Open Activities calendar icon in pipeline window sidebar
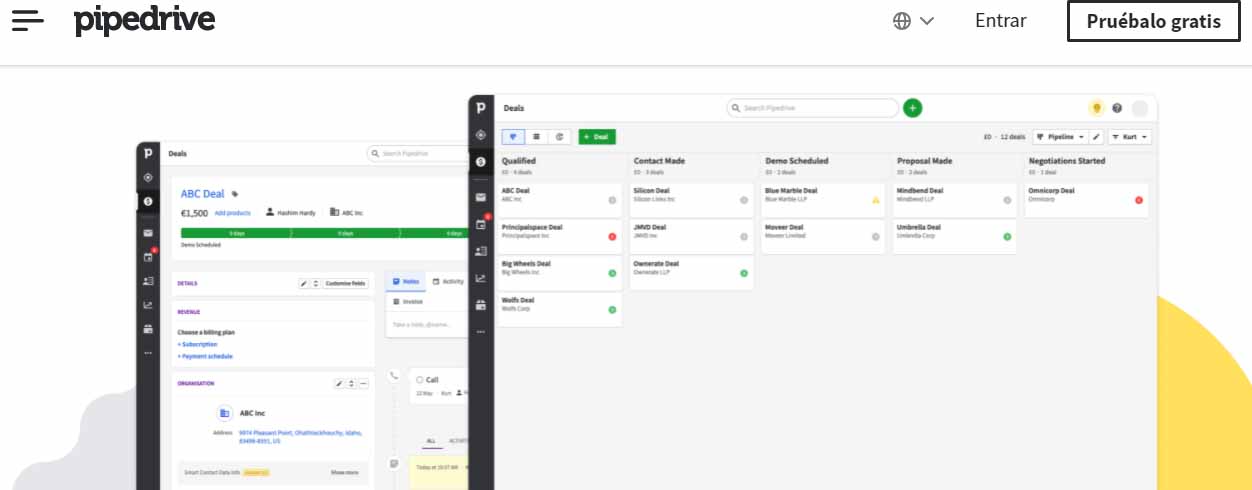Viewport: 1252px width, 490px height. point(481,224)
